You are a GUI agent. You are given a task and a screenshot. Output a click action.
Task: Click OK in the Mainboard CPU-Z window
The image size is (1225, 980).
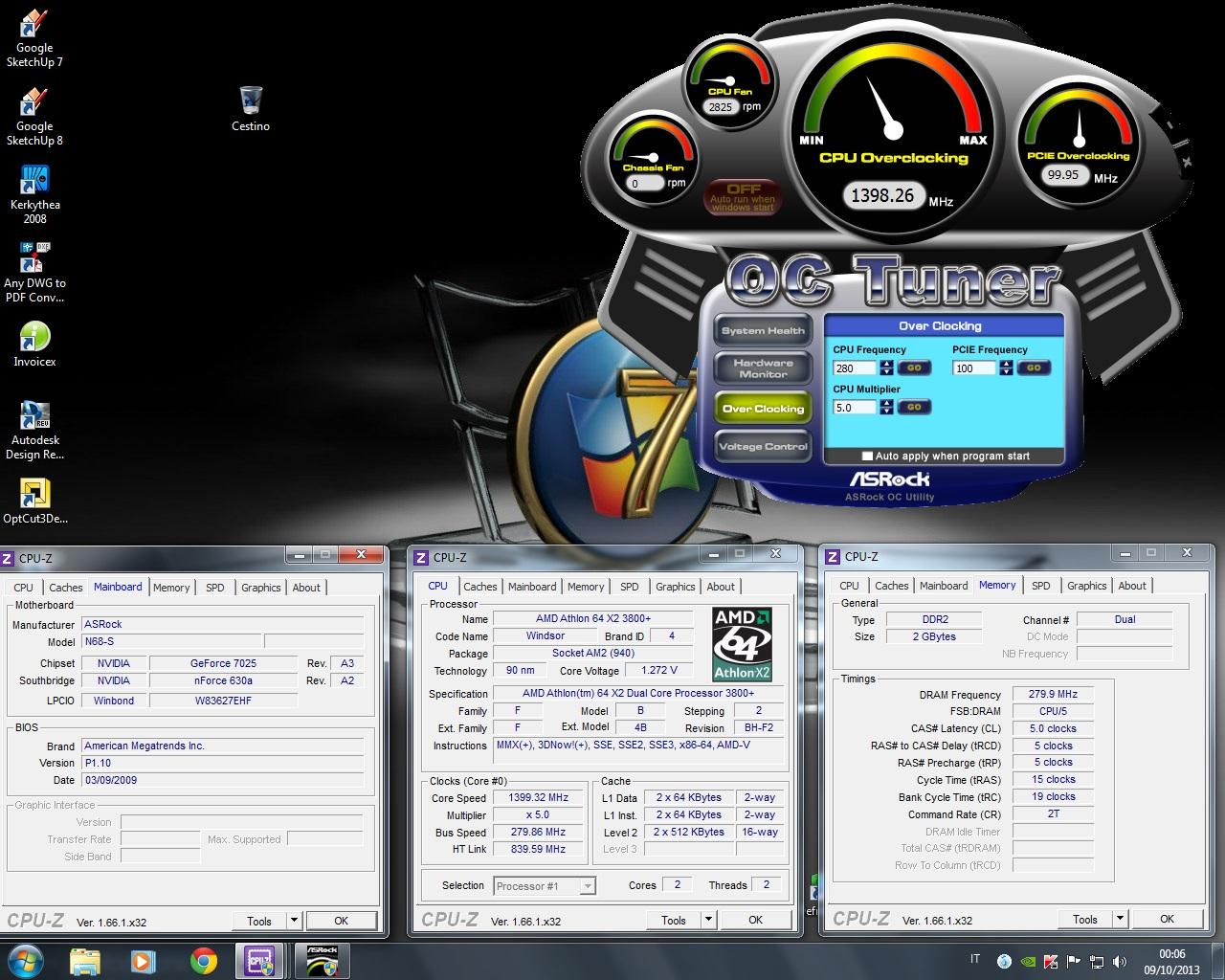[341, 921]
